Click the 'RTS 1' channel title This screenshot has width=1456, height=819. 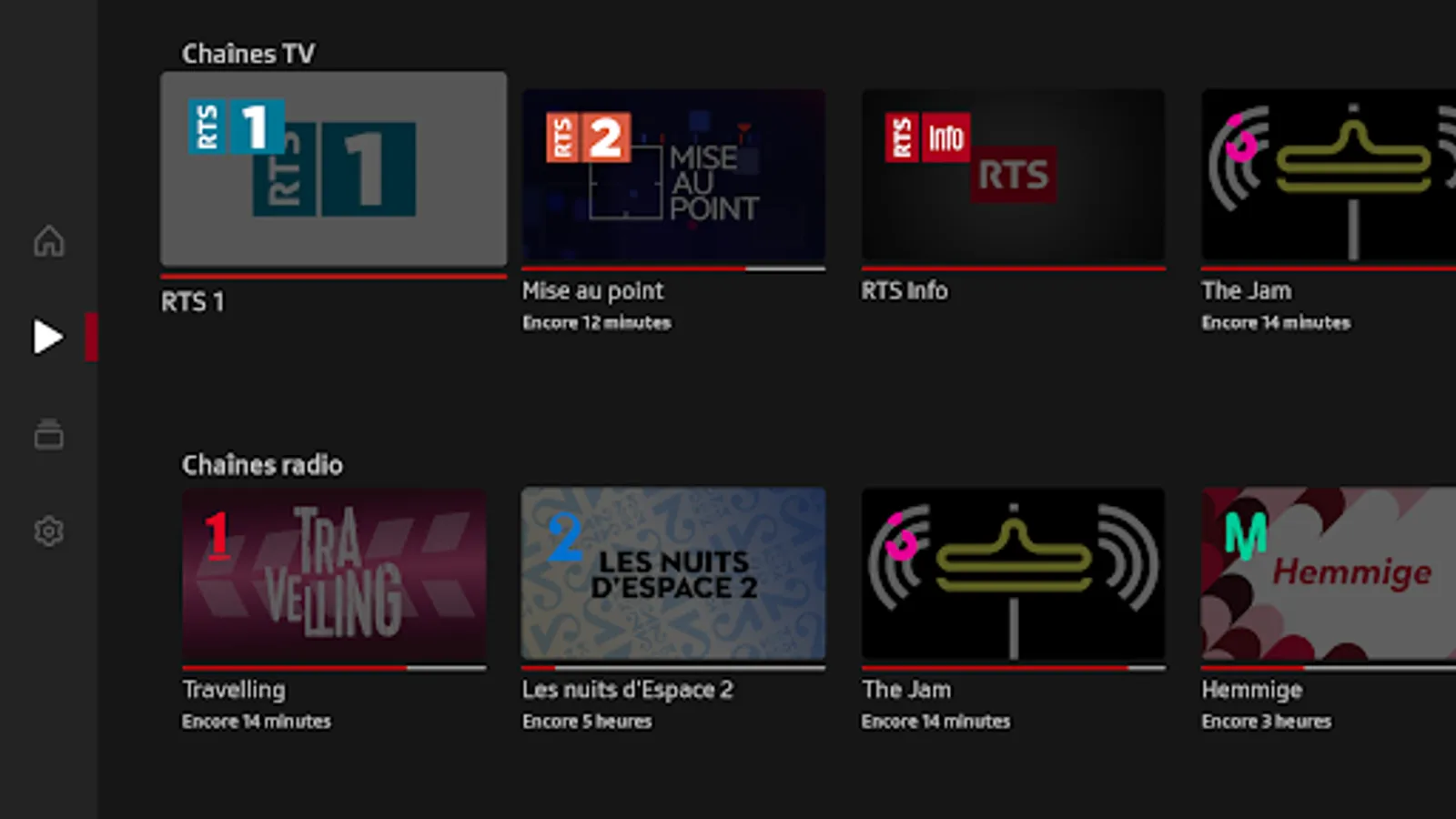point(192,302)
